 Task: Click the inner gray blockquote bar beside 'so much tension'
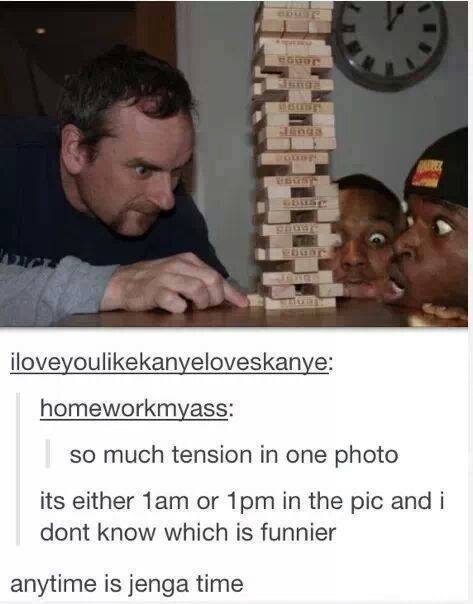48,454
